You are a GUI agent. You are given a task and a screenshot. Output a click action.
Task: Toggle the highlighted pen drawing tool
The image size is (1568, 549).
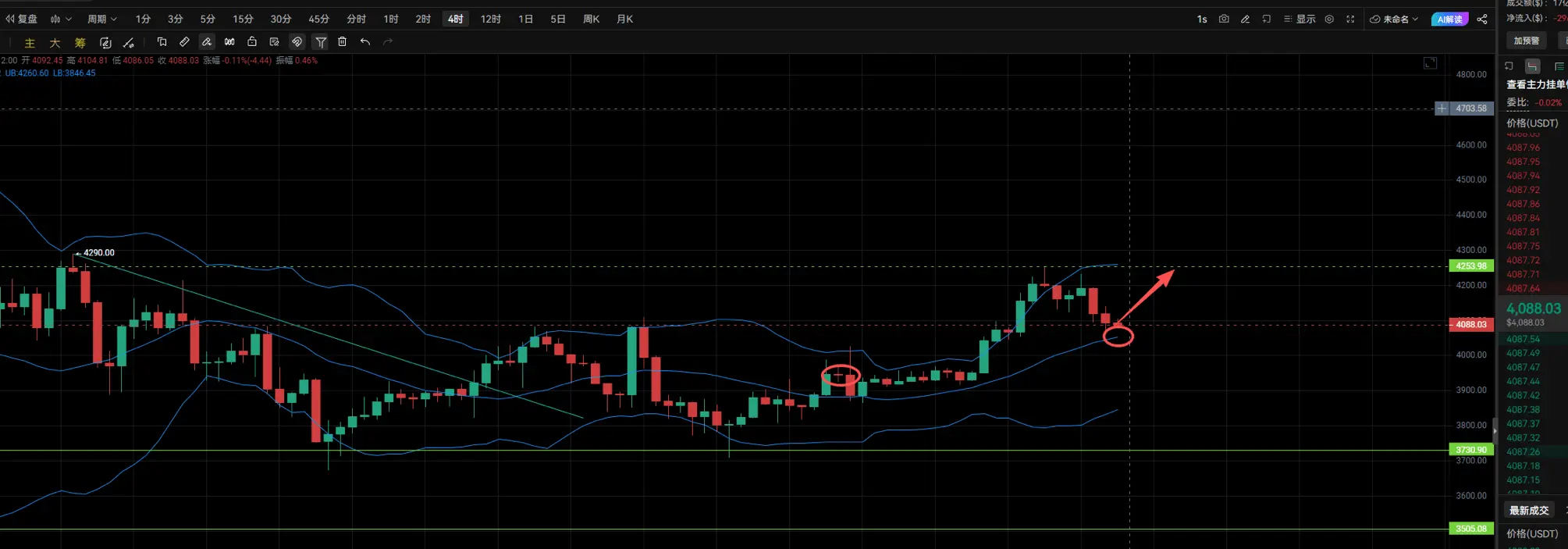click(207, 42)
